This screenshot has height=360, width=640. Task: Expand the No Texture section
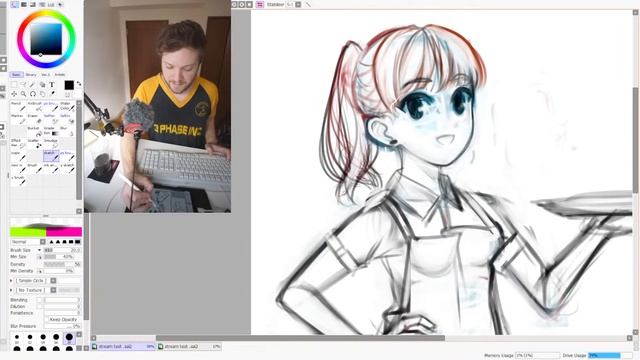pyautogui.click(x=11, y=290)
